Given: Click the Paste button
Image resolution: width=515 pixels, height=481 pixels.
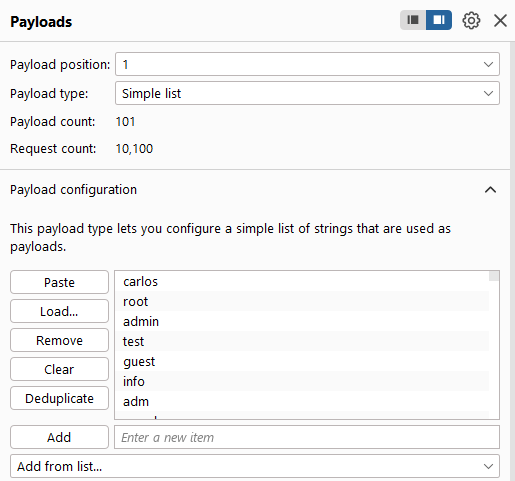Looking at the screenshot, I should point(59,282).
